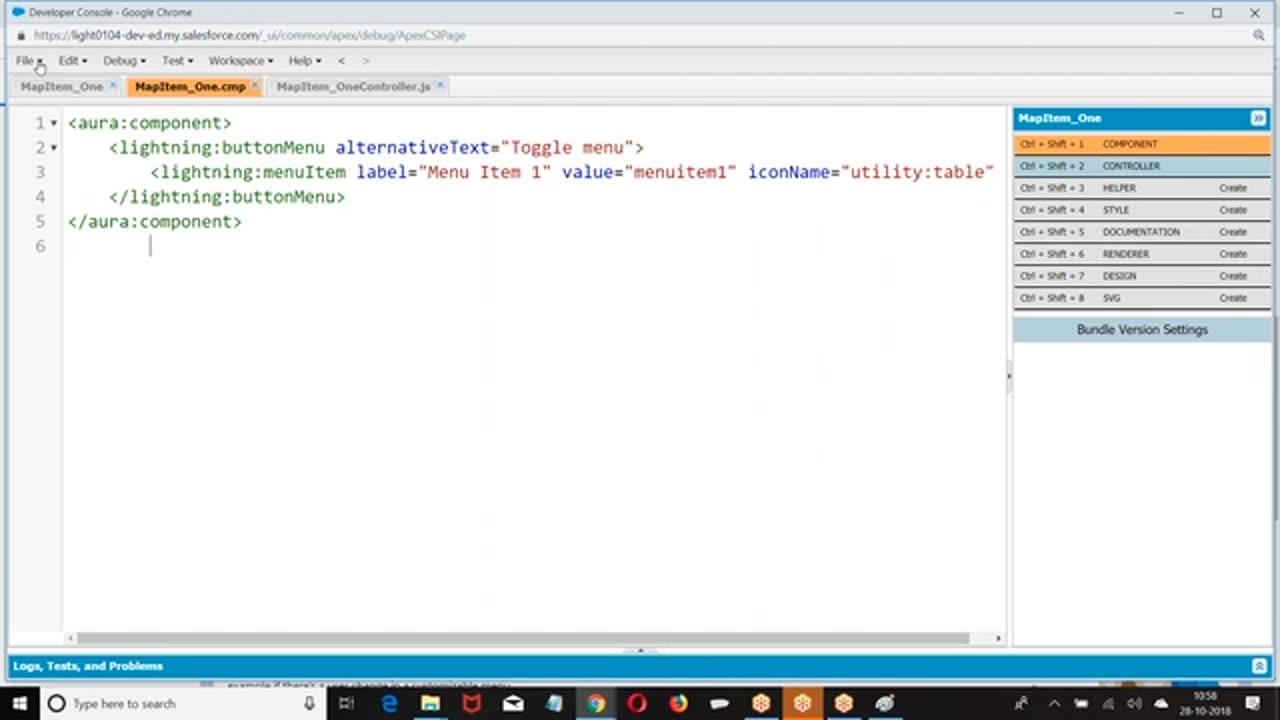Screen dimensions: 1280x720
Task: Close the MapItem_OneController.js tab
Action: coord(440,87)
